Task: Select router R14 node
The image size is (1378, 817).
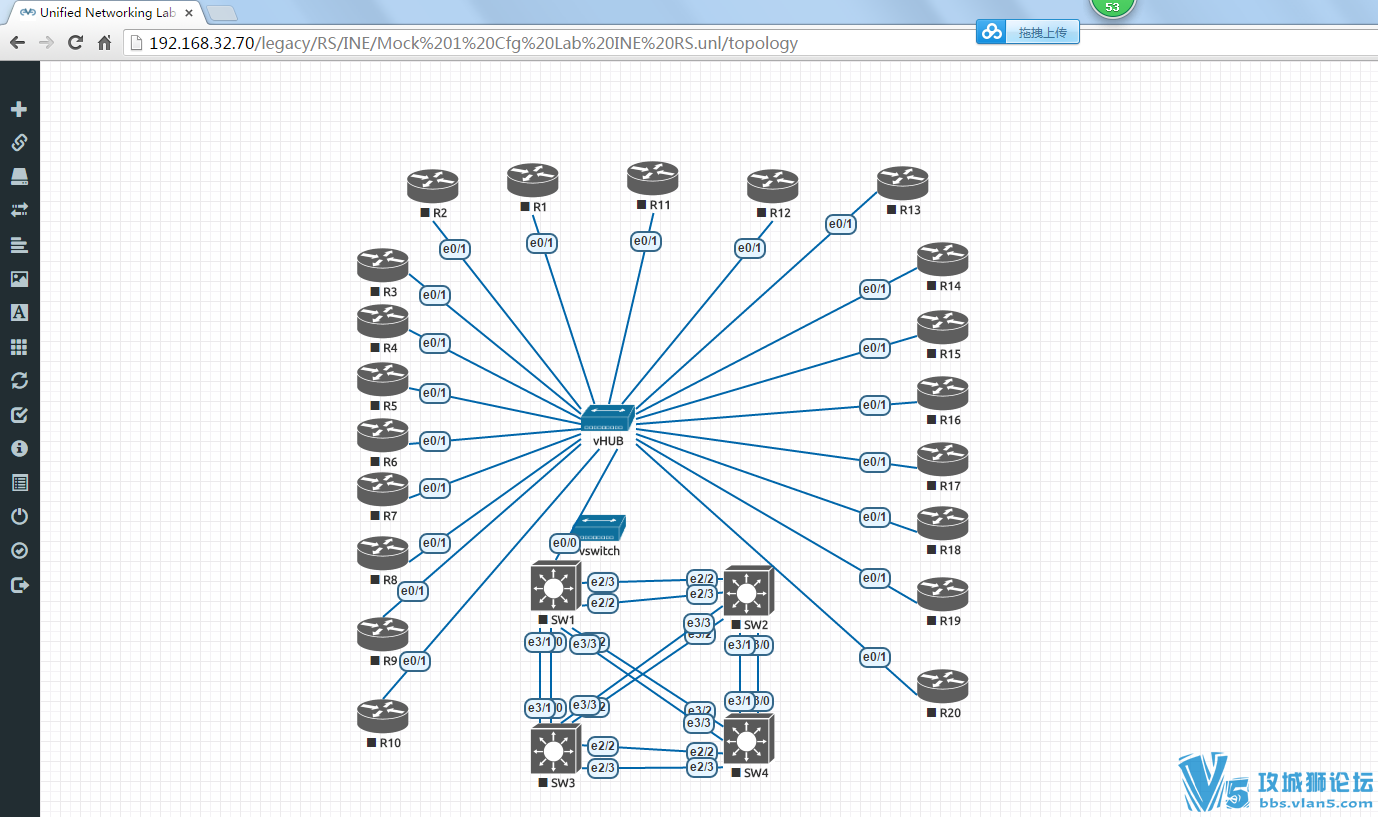Action: pyautogui.click(x=942, y=259)
